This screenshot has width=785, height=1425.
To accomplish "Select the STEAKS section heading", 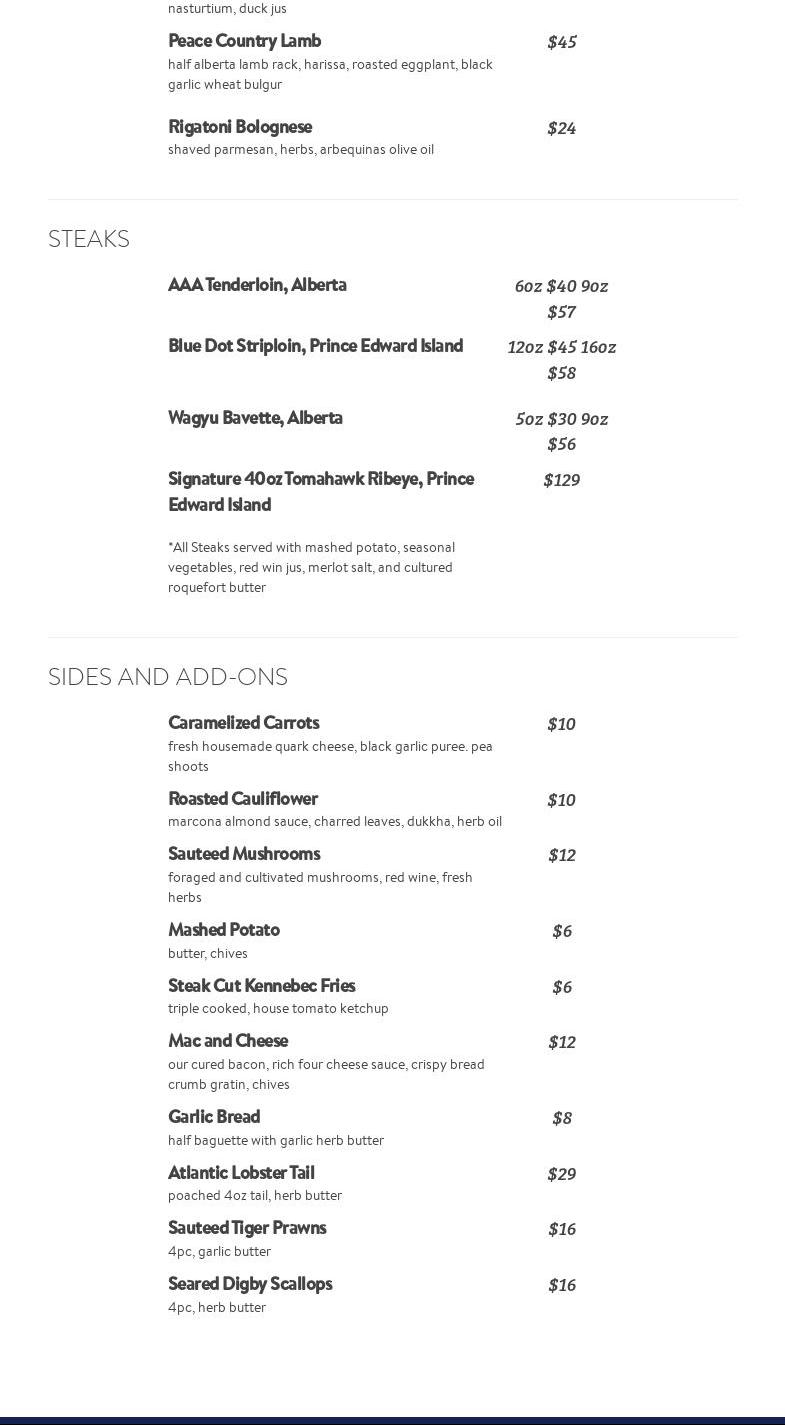I will pos(89,239).
